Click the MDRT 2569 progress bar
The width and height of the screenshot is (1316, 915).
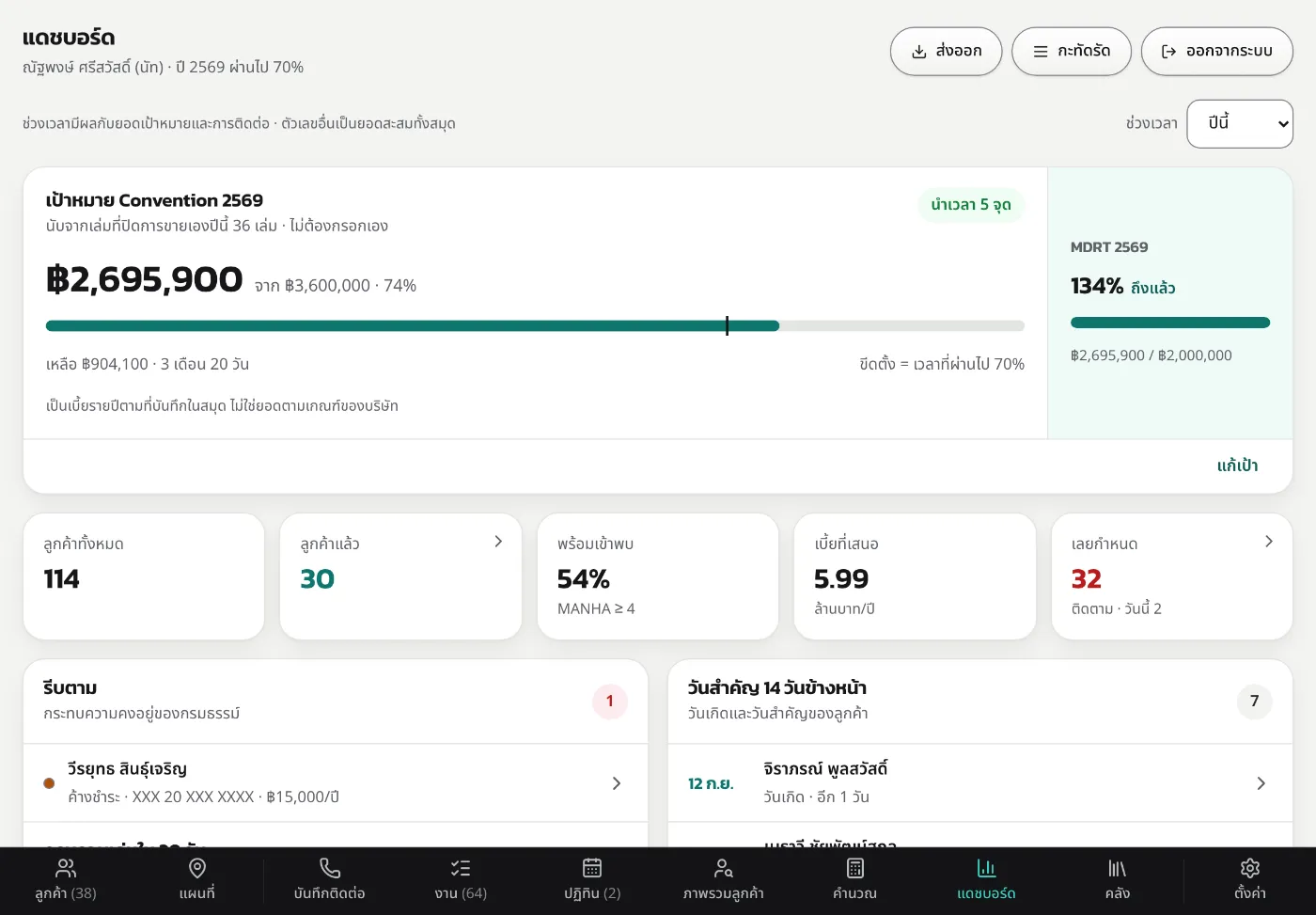1170,323
